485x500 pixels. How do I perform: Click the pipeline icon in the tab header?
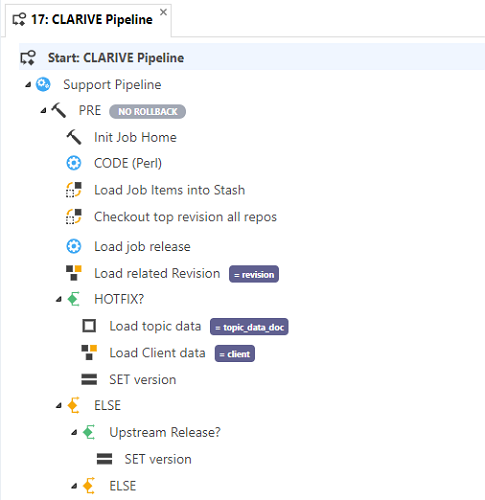coord(19,20)
